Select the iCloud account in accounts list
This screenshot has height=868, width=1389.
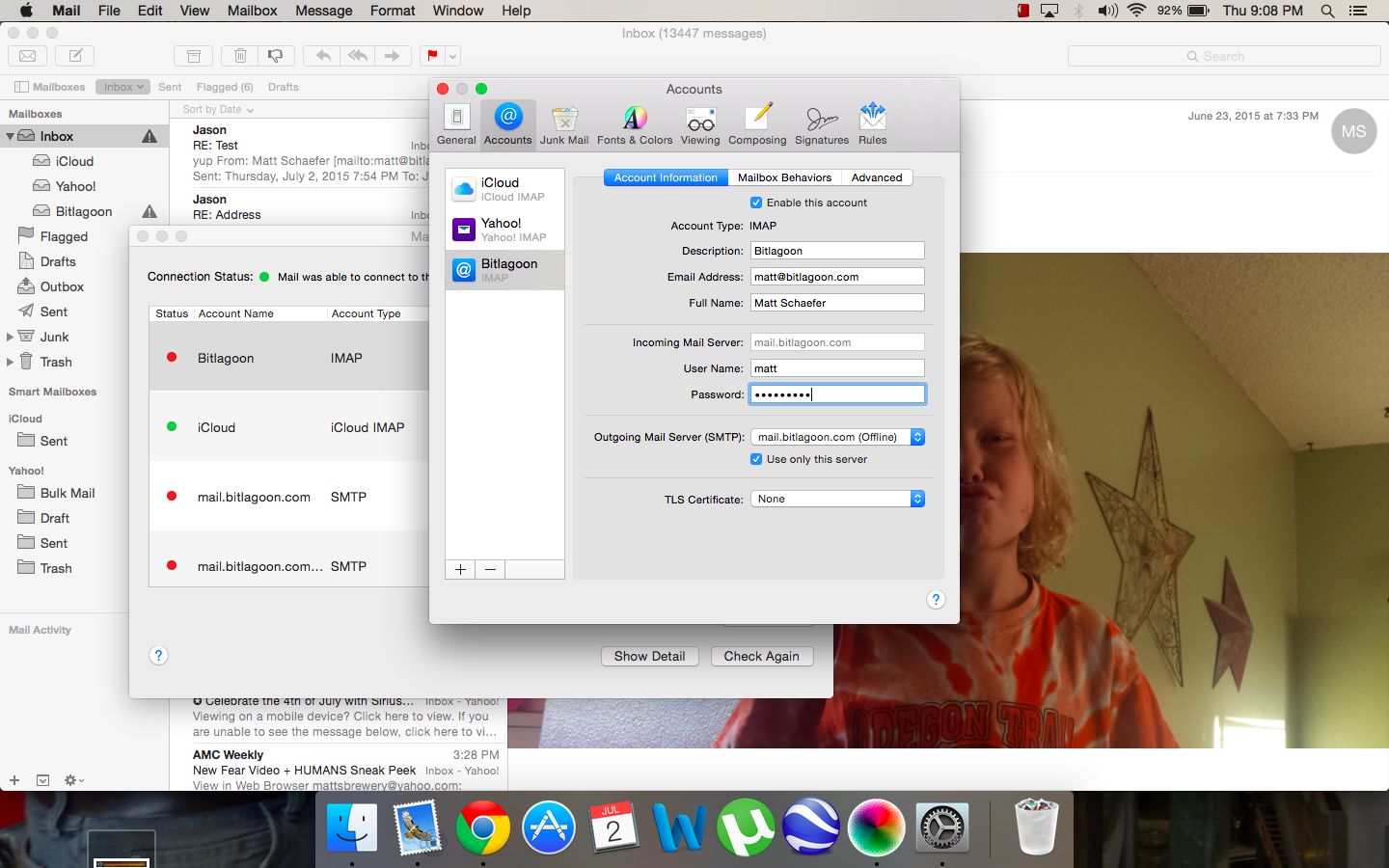505,188
